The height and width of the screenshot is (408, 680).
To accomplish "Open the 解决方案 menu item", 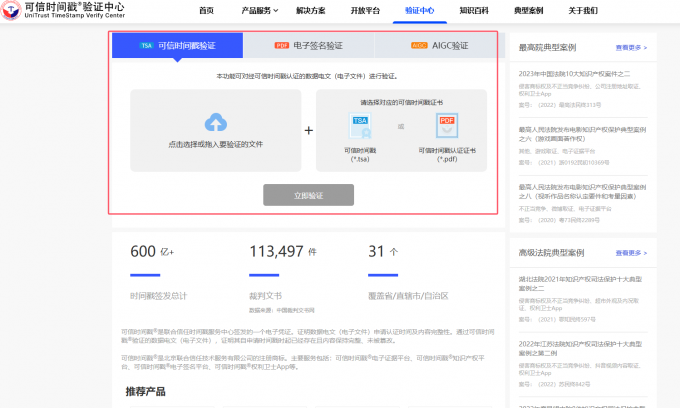I will 311,11.
